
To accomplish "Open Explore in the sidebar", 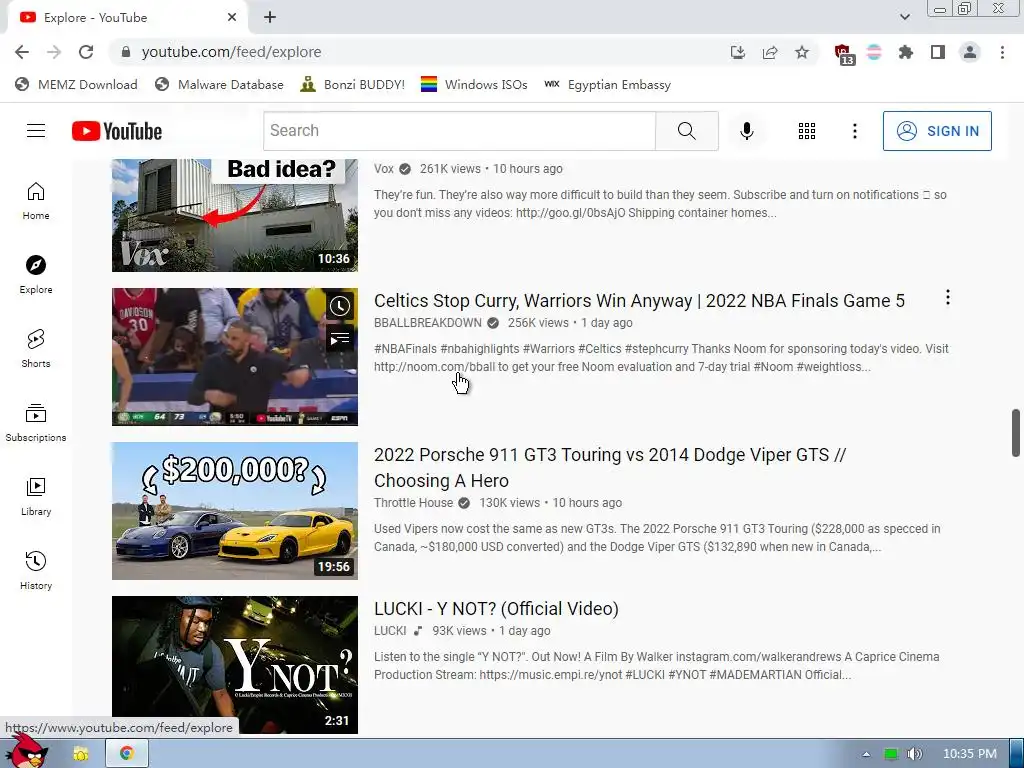I will coord(36,274).
